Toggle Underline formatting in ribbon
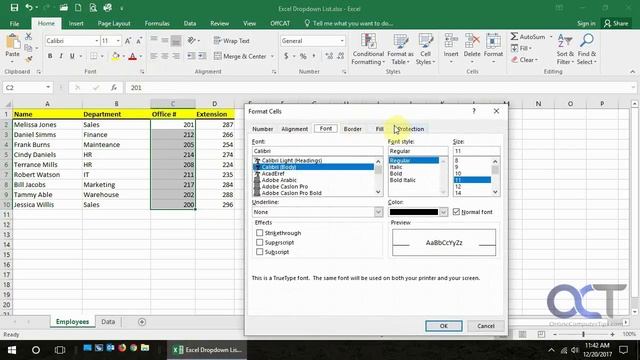Image resolution: width=640 pixels, height=360 pixels. click(72, 56)
